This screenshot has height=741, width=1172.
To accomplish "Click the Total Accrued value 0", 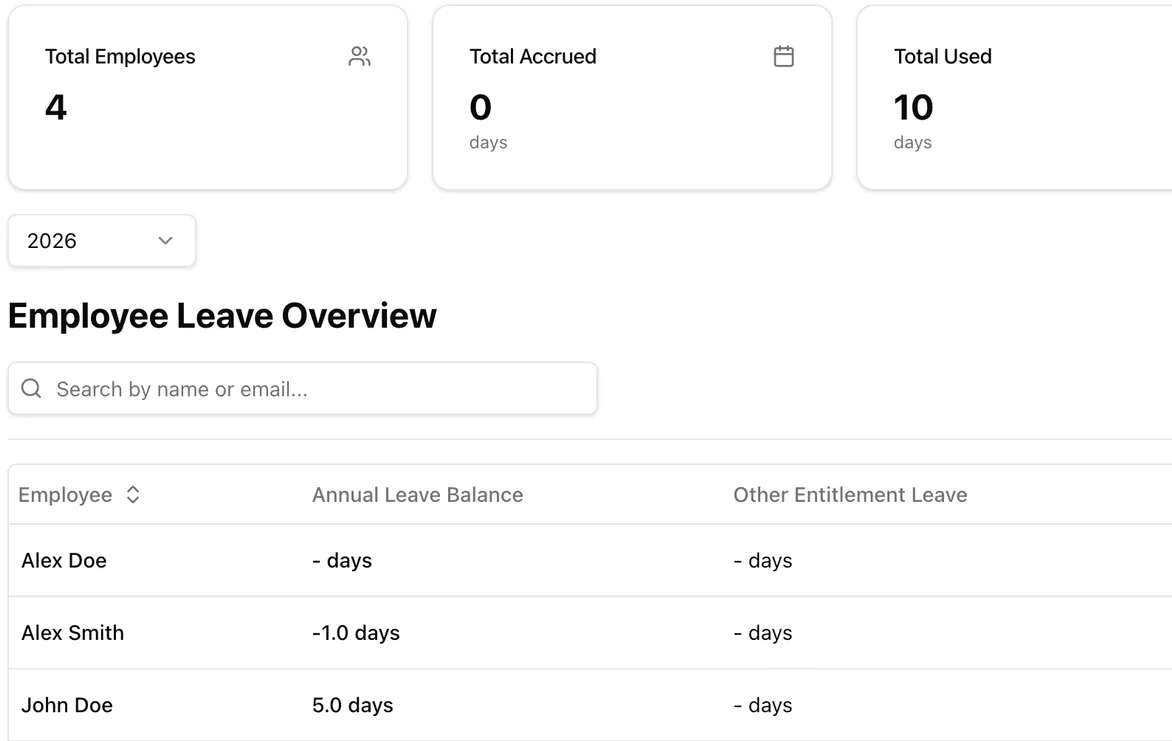I will click(x=481, y=108).
